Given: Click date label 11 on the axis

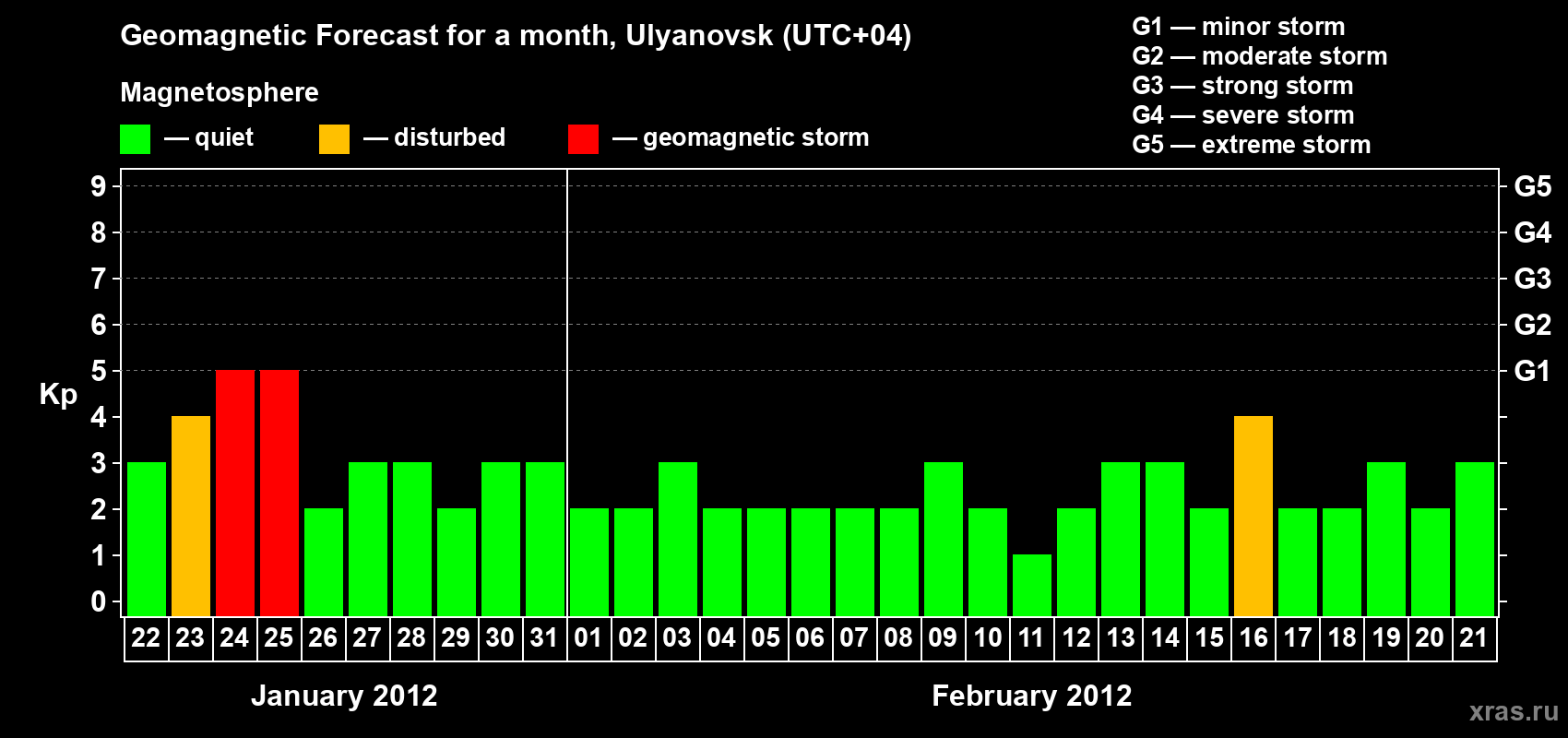Looking at the screenshot, I should pyautogui.click(x=1031, y=638).
